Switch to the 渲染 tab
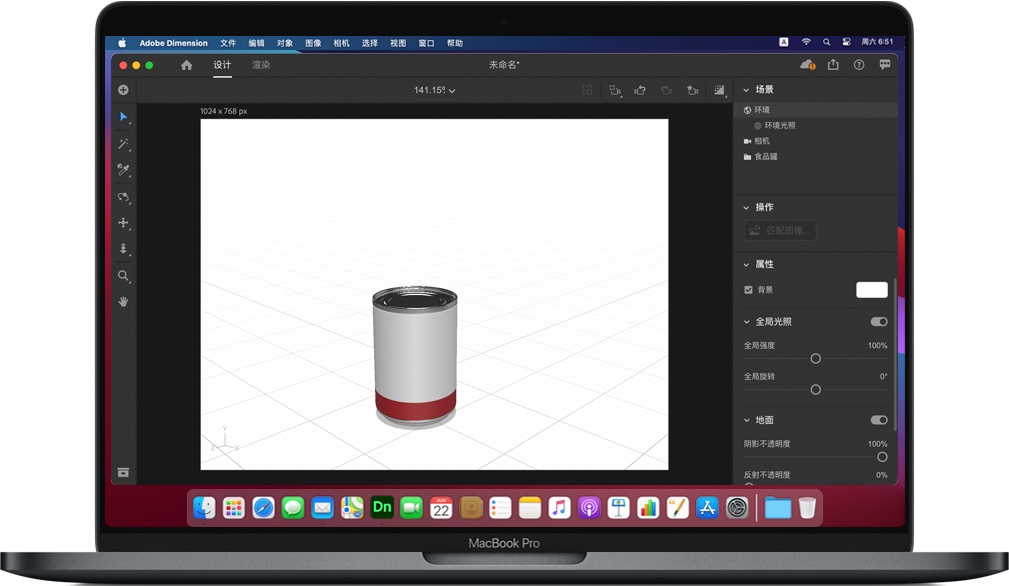The width and height of the screenshot is (1009, 586). [261, 65]
